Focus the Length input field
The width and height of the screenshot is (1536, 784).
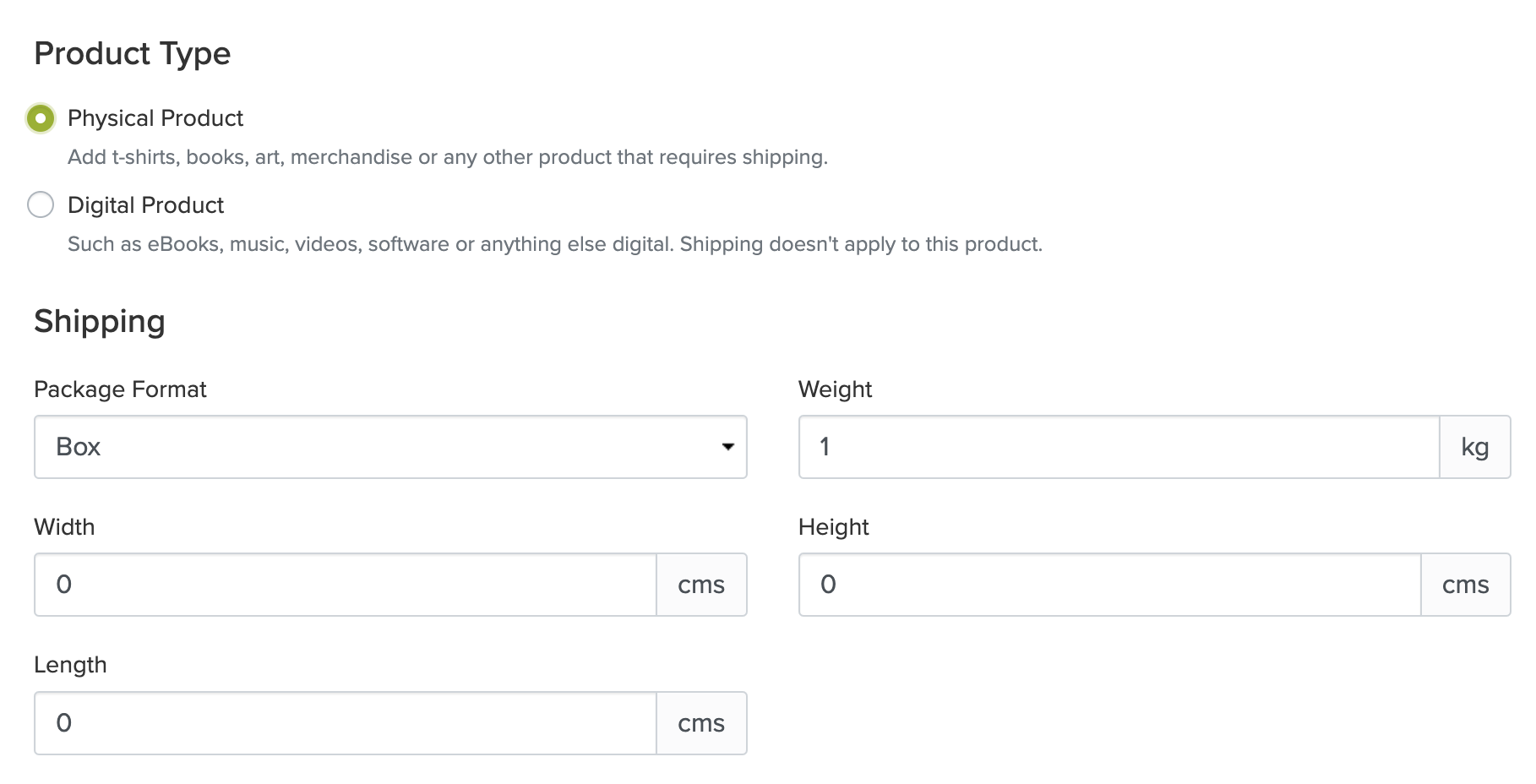pyautogui.click(x=346, y=723)
